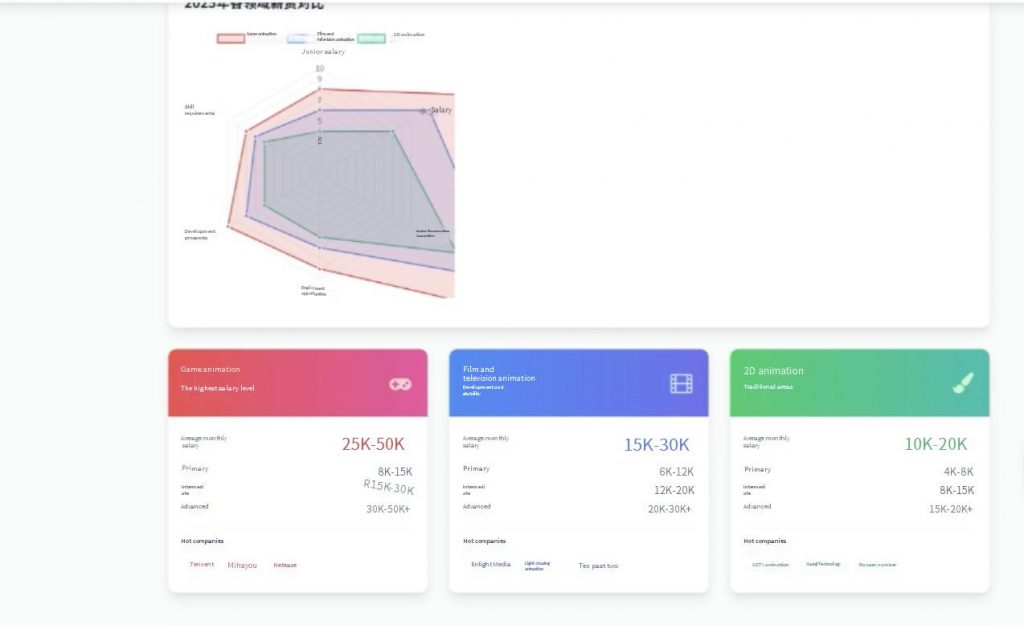Click the Film and television animation heading

coord(498,374)
